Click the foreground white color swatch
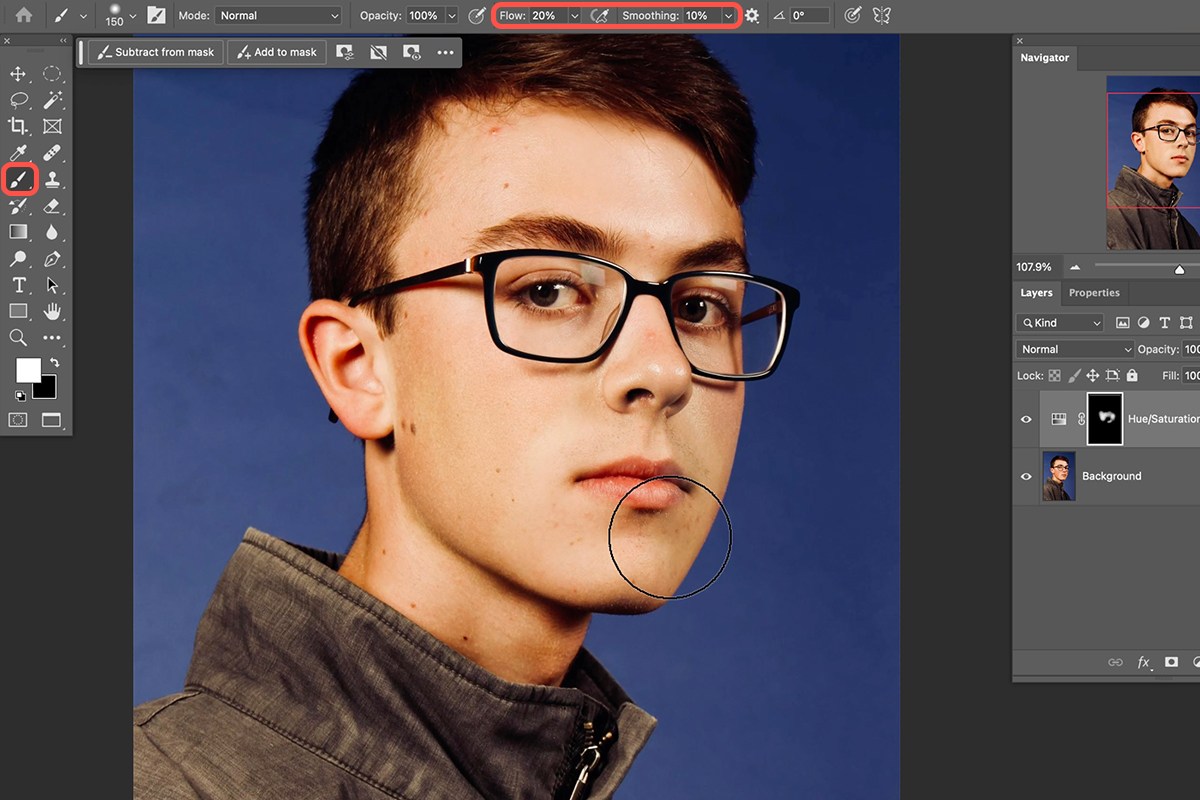1200x800 pixels. point(28,370)
